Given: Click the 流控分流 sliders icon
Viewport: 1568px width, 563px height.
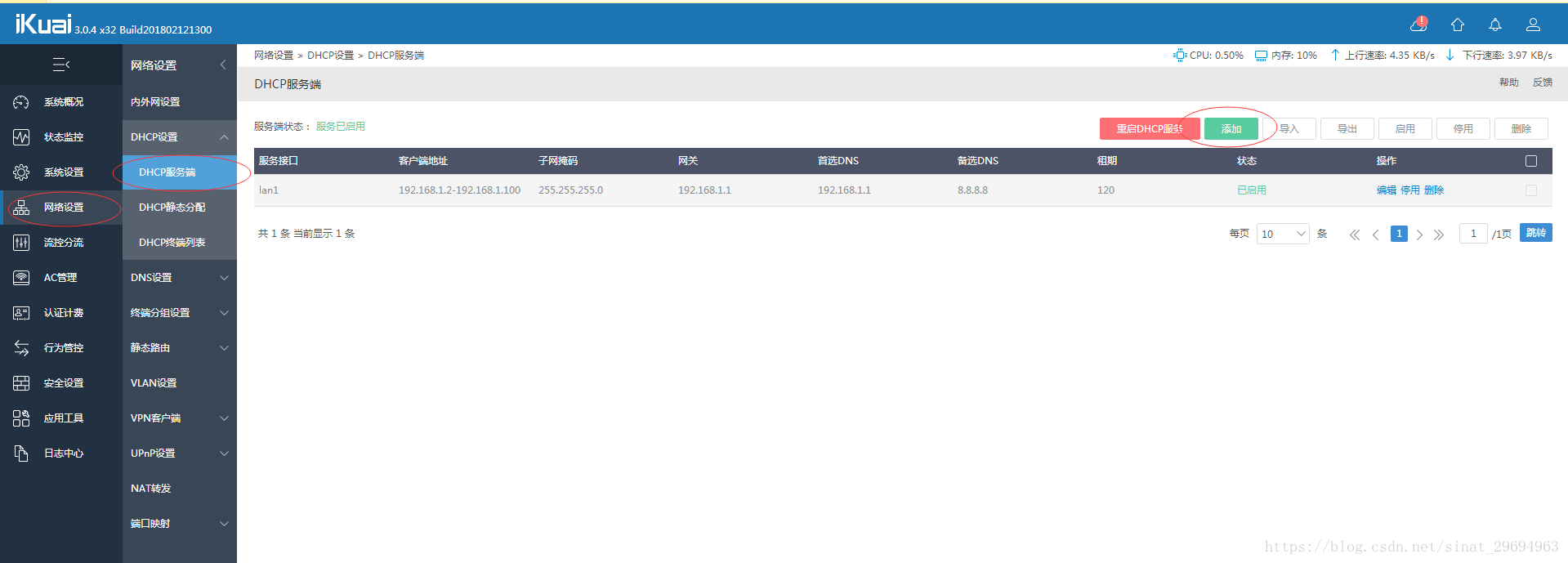Looking at the screenshot, I should (x=21, y=243).
